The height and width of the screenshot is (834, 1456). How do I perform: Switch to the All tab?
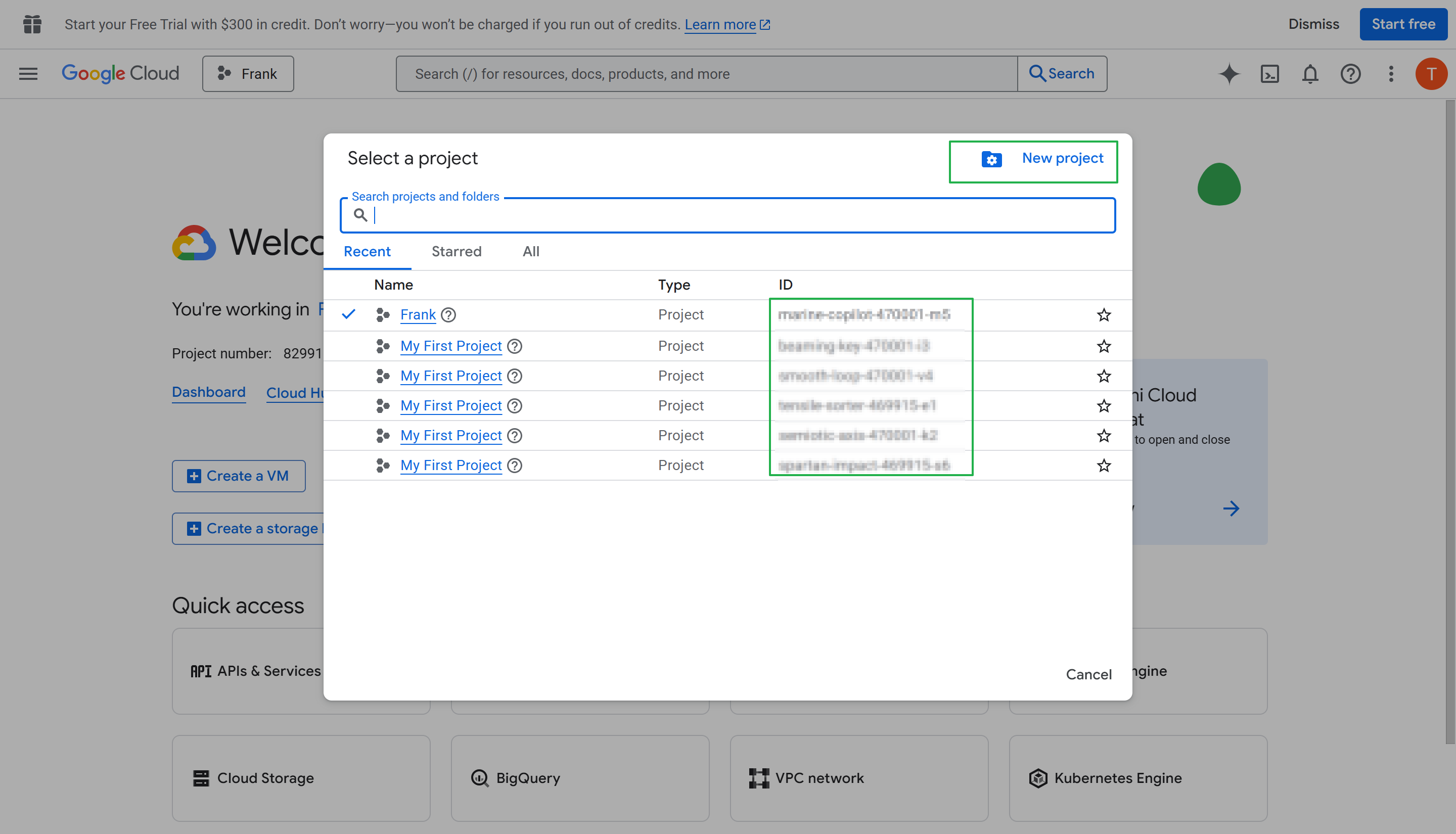[x=531, y=251]
